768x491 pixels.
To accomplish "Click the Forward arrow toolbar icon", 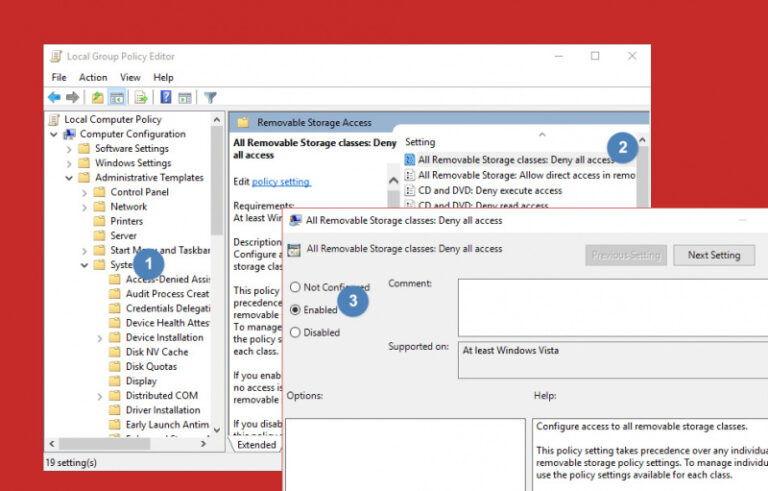I will (x=73, y=97).
